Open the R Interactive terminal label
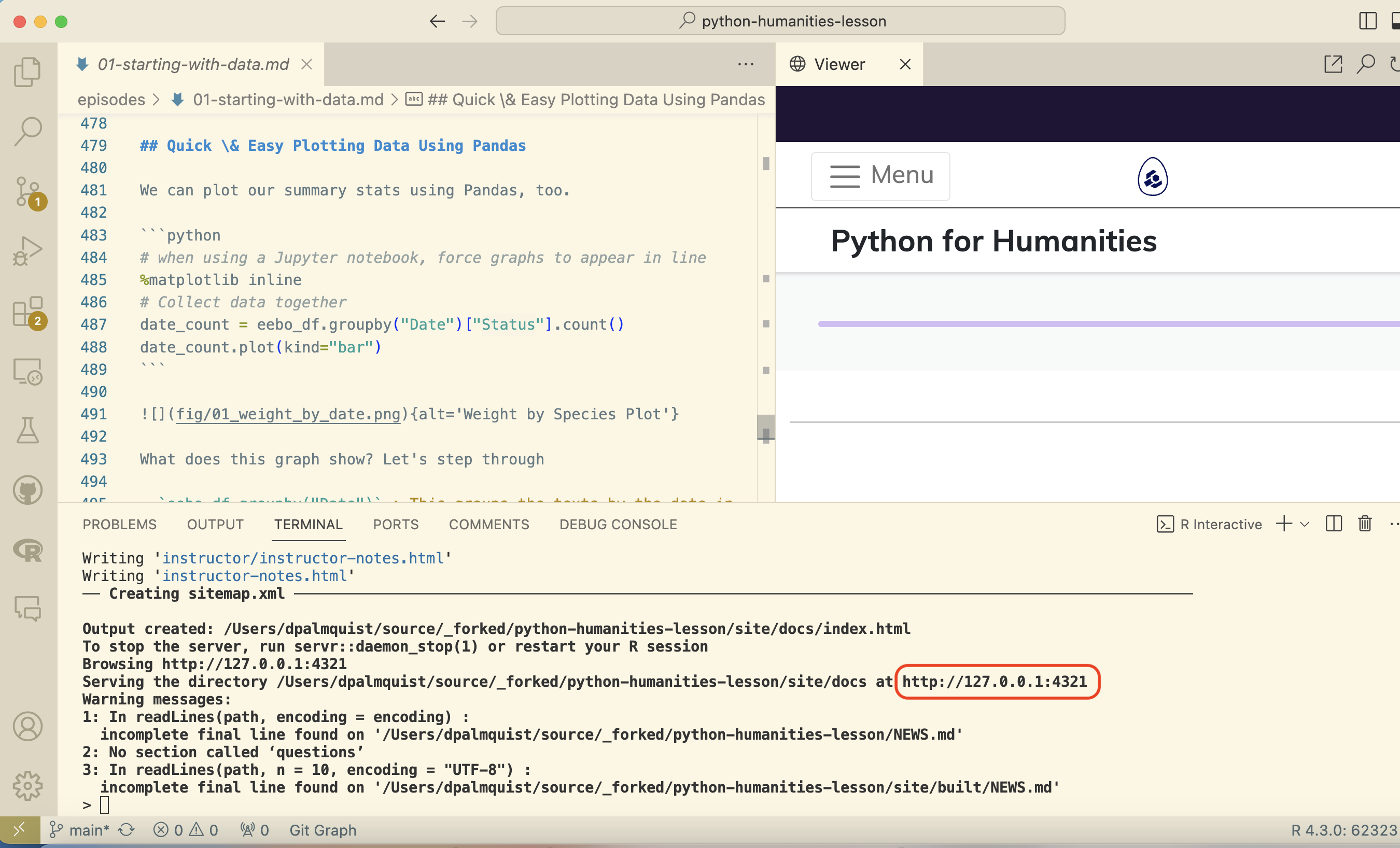Image resolution: width=1400 pixels, height=848 pixels. pyautogui.click(x=1209, y=524)
